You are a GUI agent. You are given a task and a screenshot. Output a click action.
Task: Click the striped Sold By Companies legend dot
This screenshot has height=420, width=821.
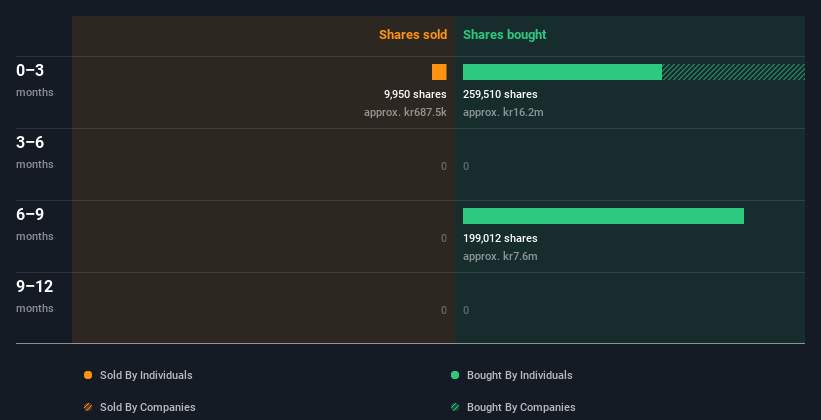88,407
